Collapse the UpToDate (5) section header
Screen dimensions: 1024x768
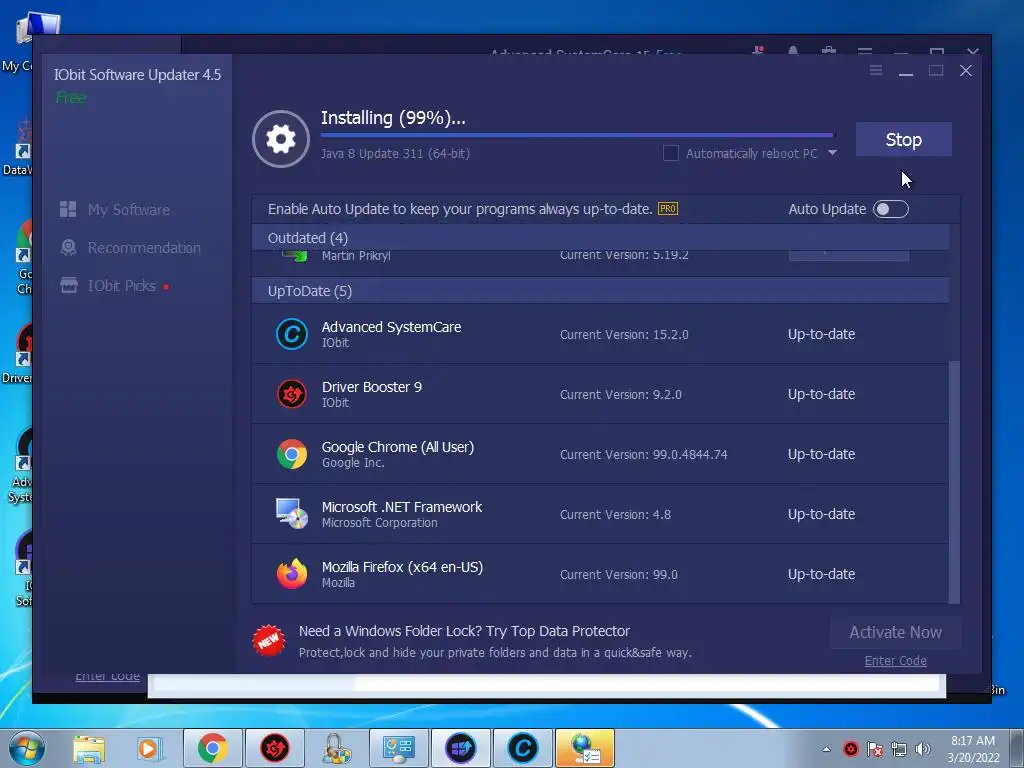(x=600, y=291)
